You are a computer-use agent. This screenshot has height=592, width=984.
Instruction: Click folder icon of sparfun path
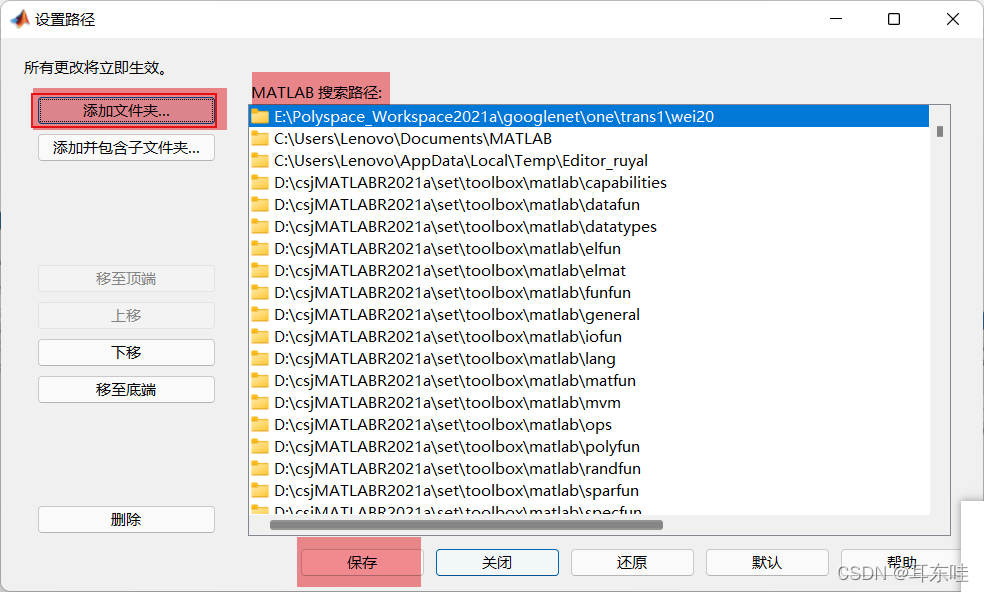(x=260, y=490)
